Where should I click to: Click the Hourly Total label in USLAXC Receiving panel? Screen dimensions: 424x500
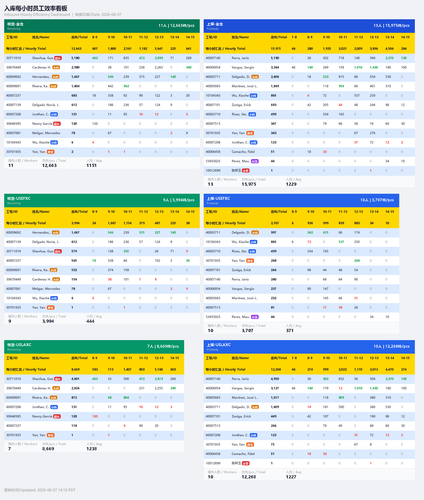click(x=26, y=369)
